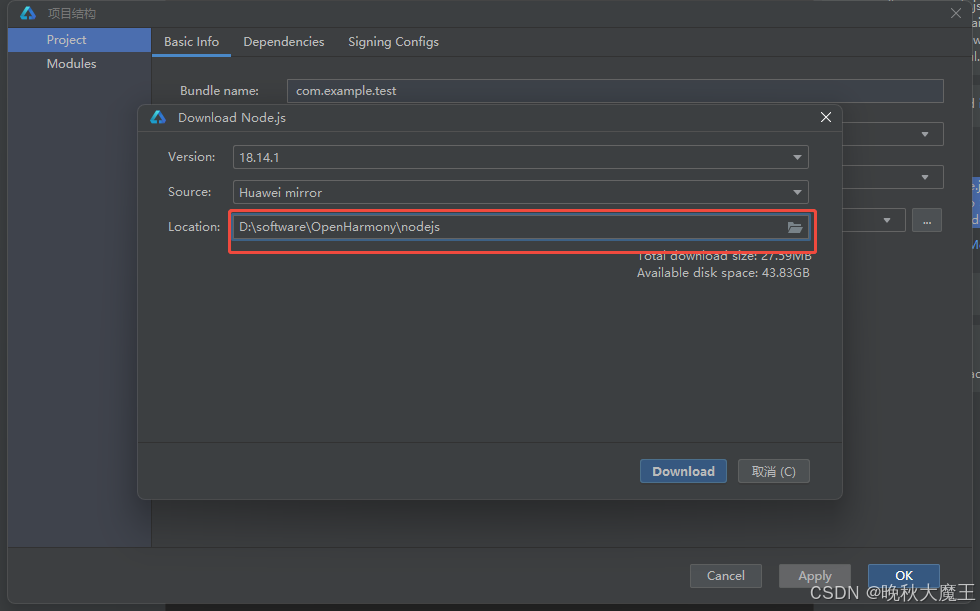Switch to the Dependencies tab
Viewport: 980px width, 611px height.
click(x=284, y=42)
